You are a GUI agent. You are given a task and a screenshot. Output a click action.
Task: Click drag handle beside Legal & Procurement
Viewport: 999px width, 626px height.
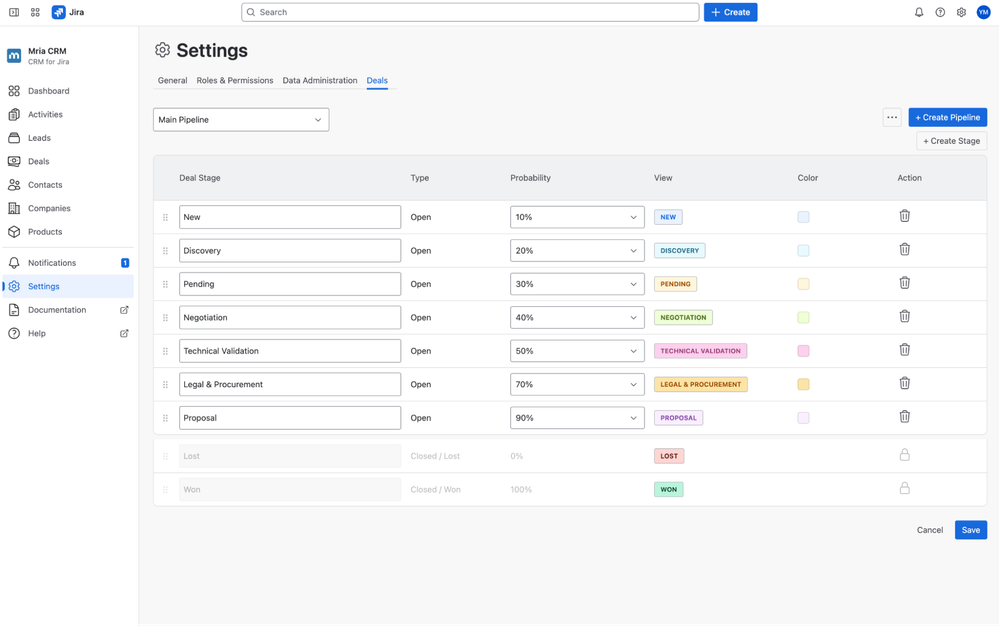[165, 385]
